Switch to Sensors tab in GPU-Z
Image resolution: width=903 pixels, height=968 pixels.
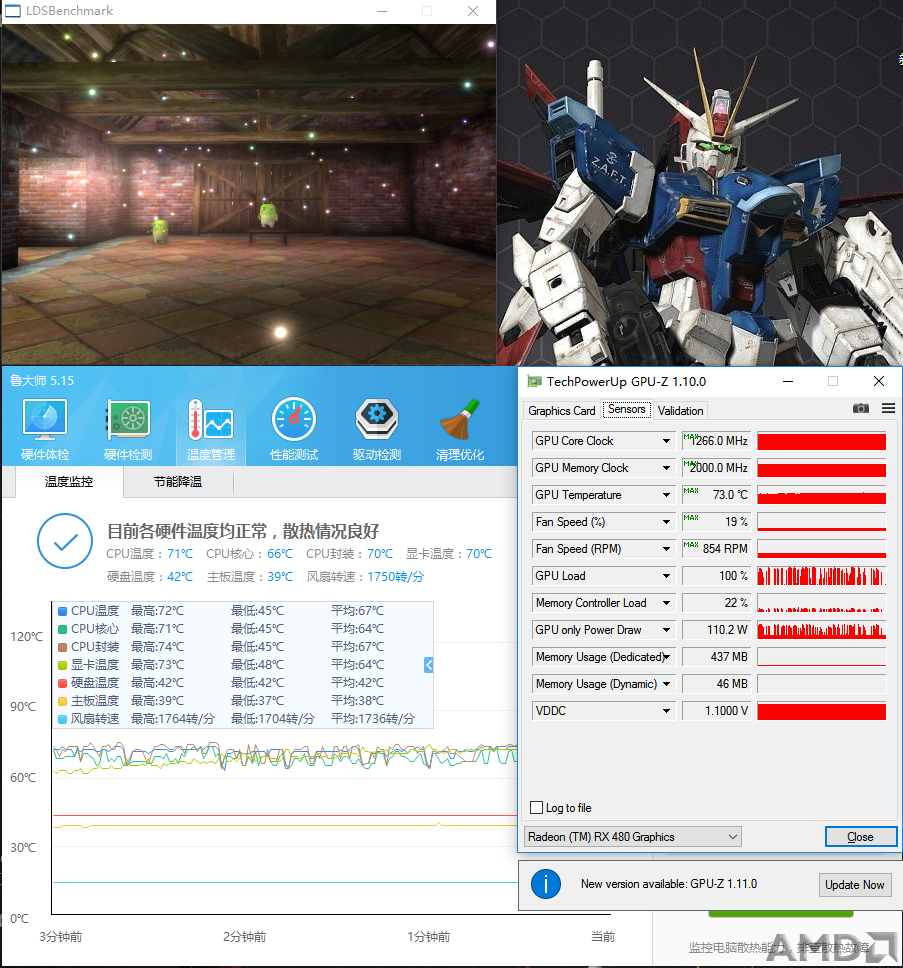click(x=626, y=409)
